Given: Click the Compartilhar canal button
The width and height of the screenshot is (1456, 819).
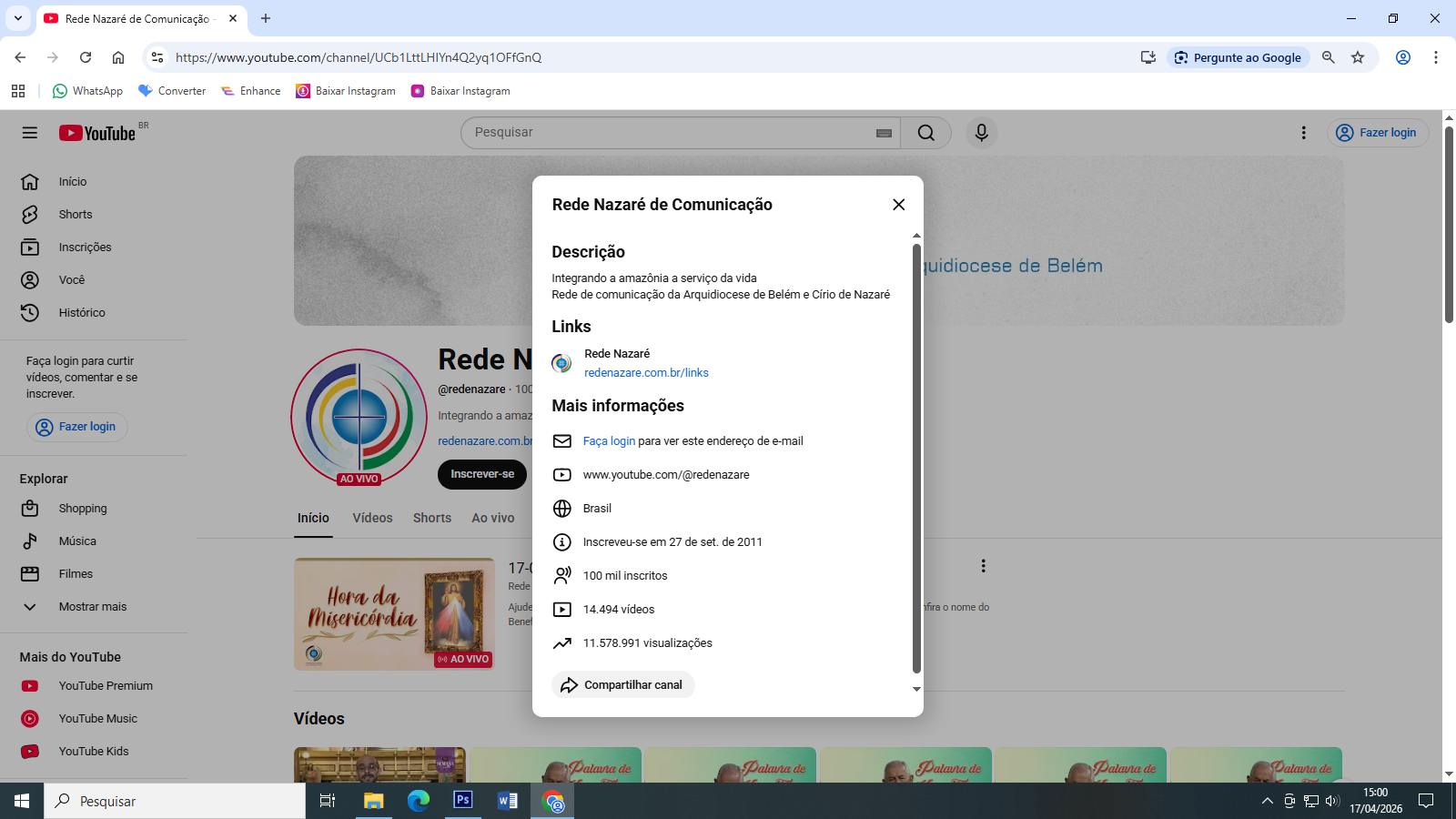Looking at the screenshot, I should (x=623, y=685).
